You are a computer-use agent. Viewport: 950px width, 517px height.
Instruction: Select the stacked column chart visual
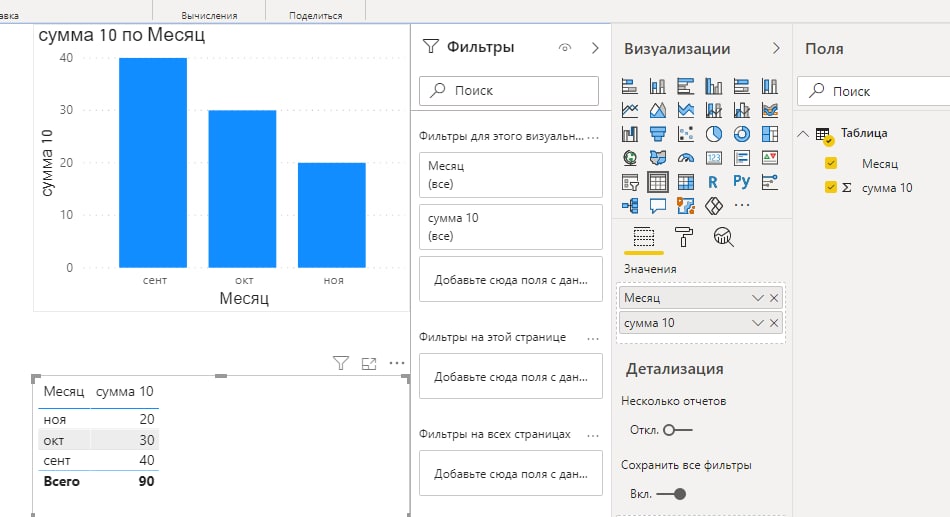pyautogui.click(x=657, y=86)
